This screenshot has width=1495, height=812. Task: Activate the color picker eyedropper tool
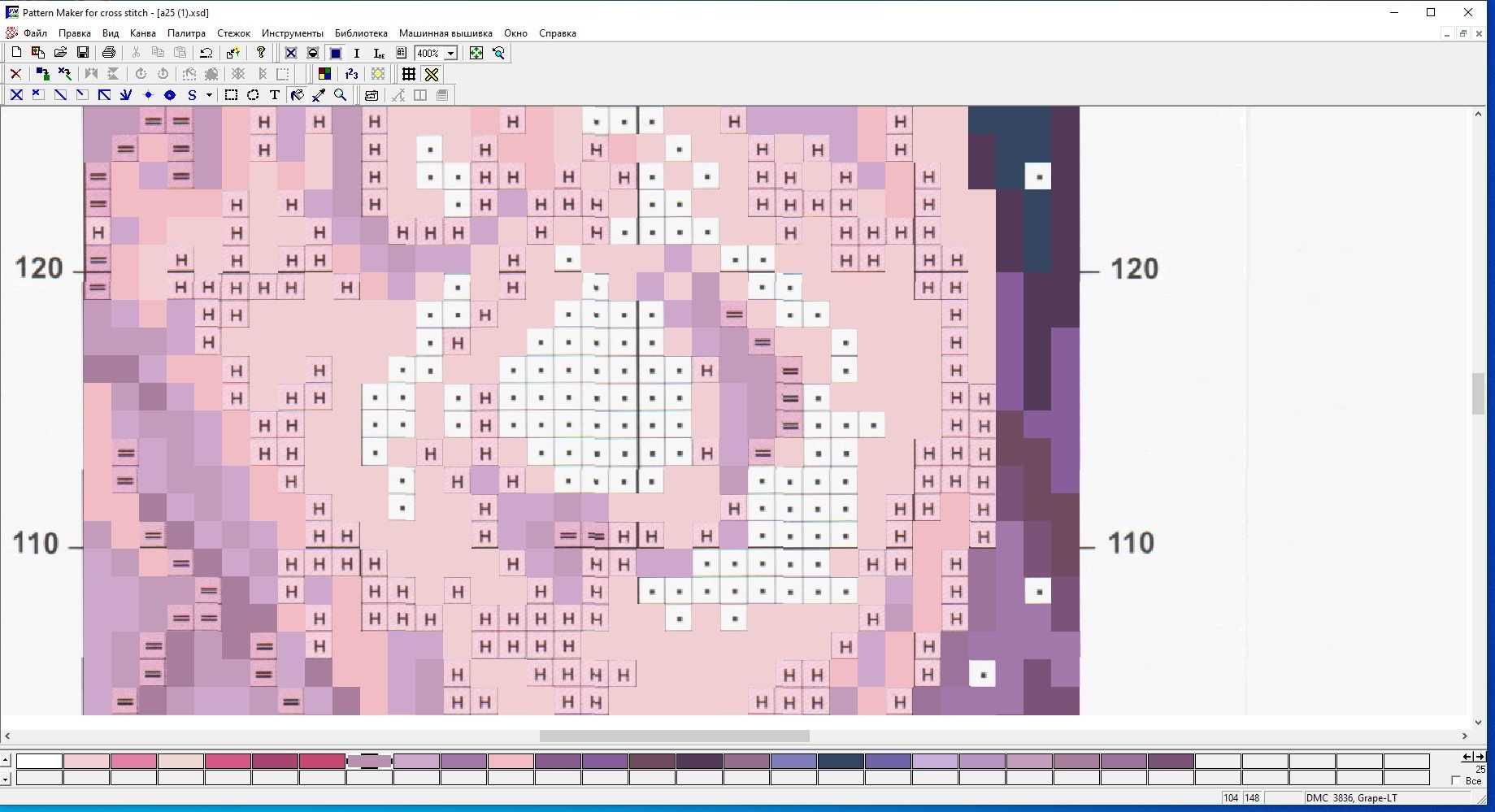point(319,95)
